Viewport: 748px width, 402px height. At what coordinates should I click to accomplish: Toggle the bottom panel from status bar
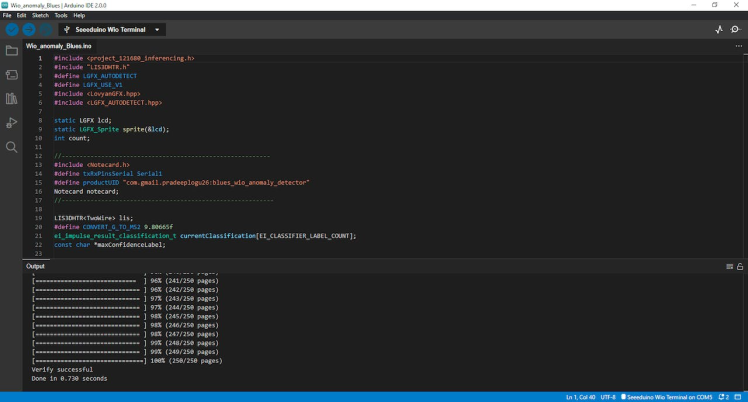point(738,397)
